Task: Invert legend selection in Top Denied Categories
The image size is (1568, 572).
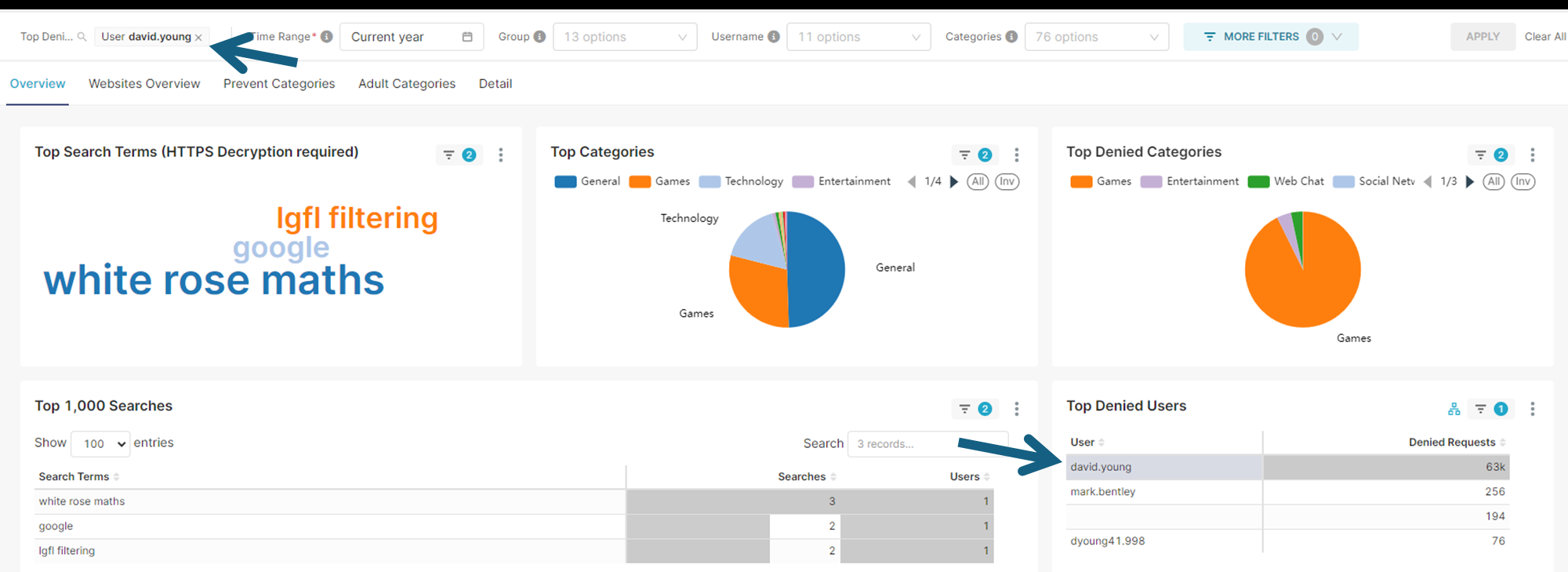Action: 1523,182
